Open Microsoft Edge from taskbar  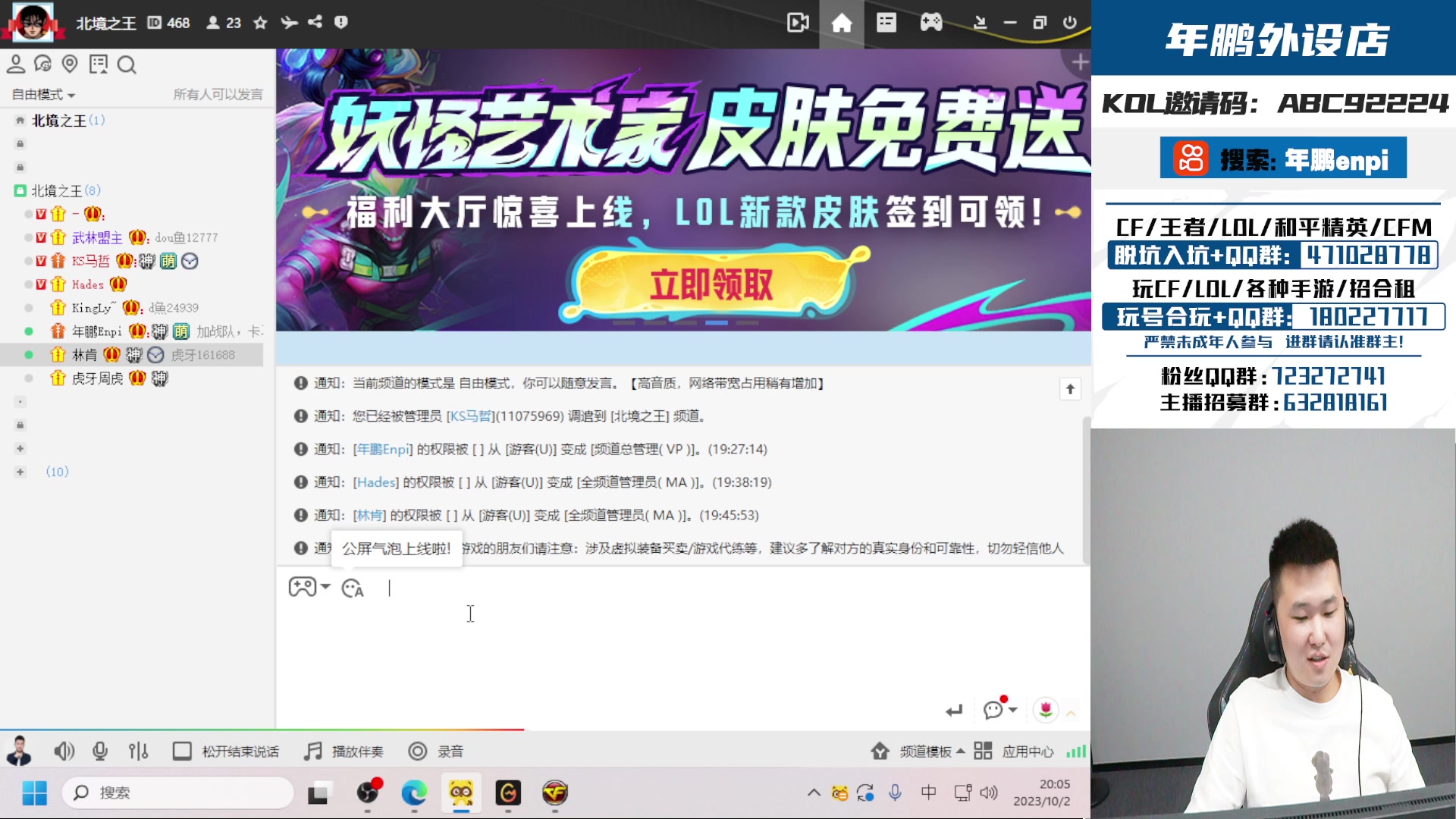click(x=414, y=793)
